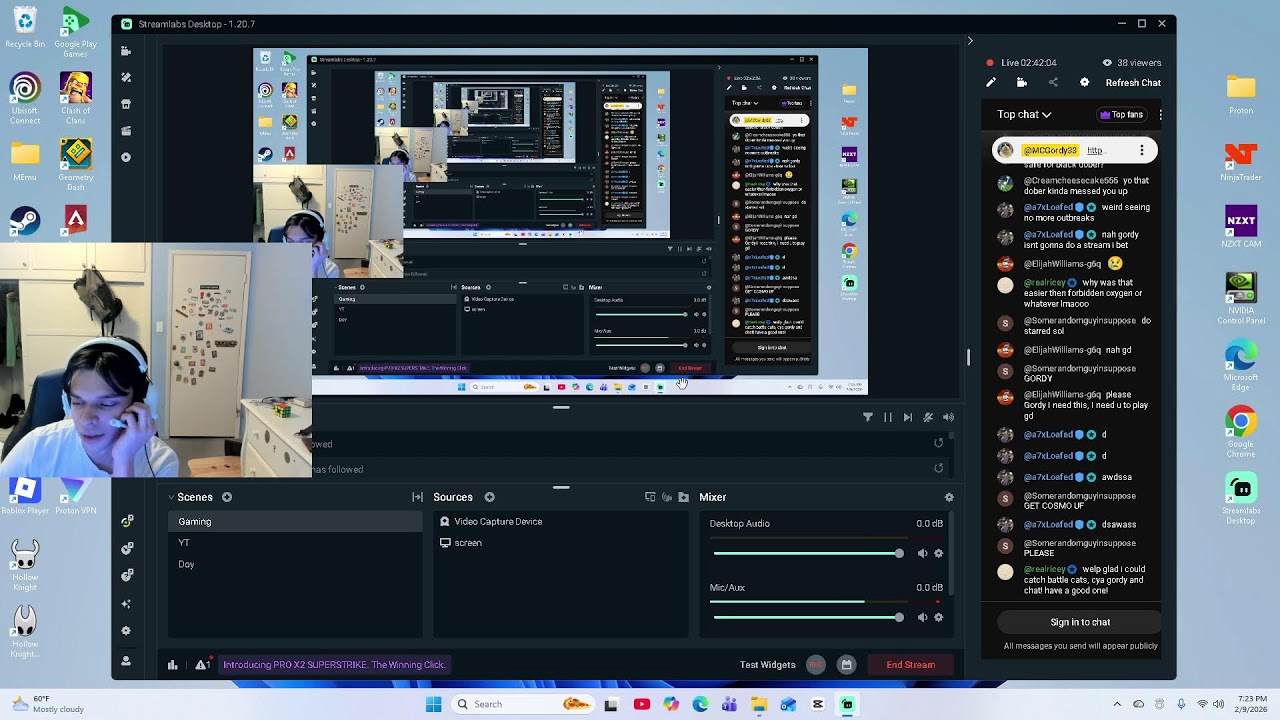Click Sign in to chat

pos(1080,622)
